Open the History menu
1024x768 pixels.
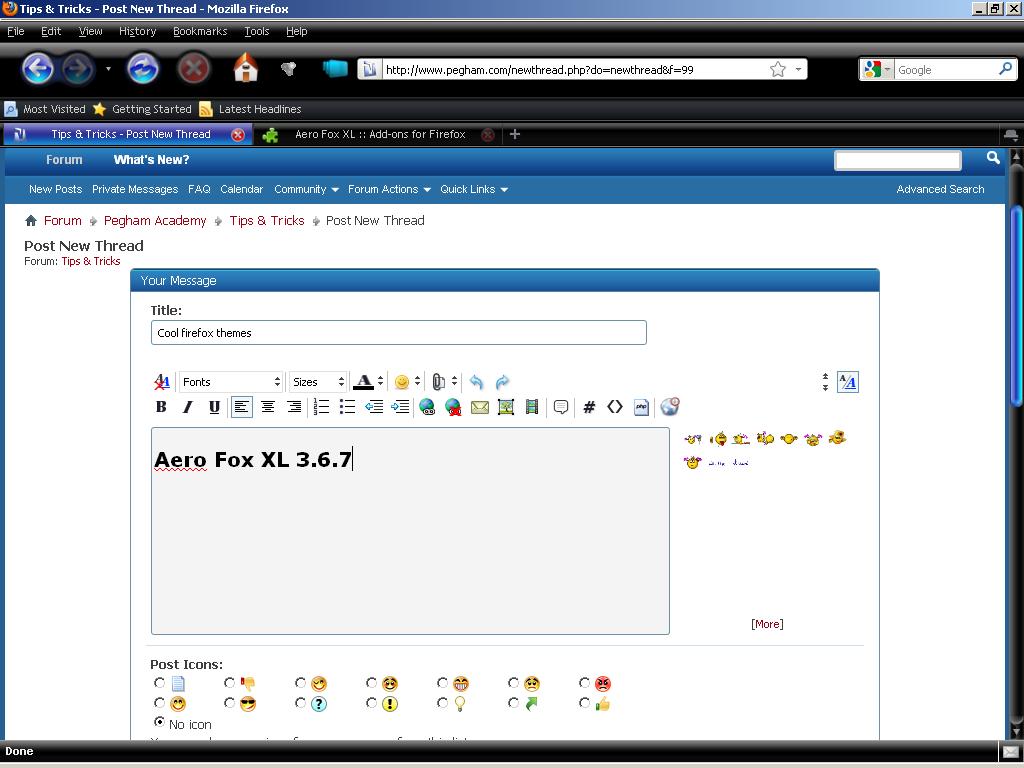[x=137, y=31]
